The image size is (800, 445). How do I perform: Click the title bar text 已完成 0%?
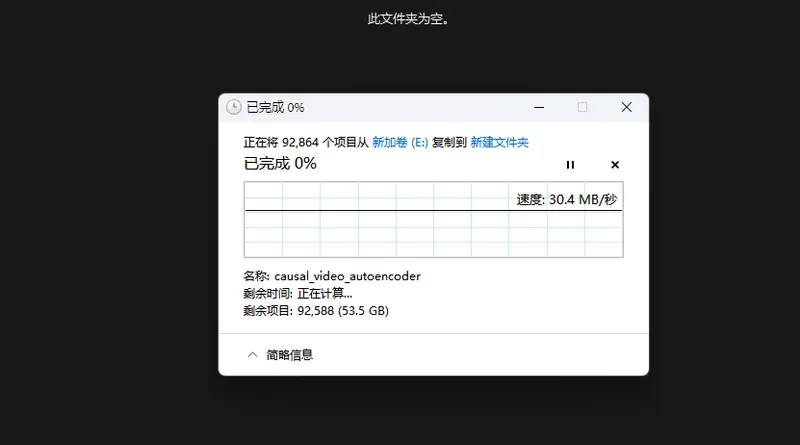275,107
